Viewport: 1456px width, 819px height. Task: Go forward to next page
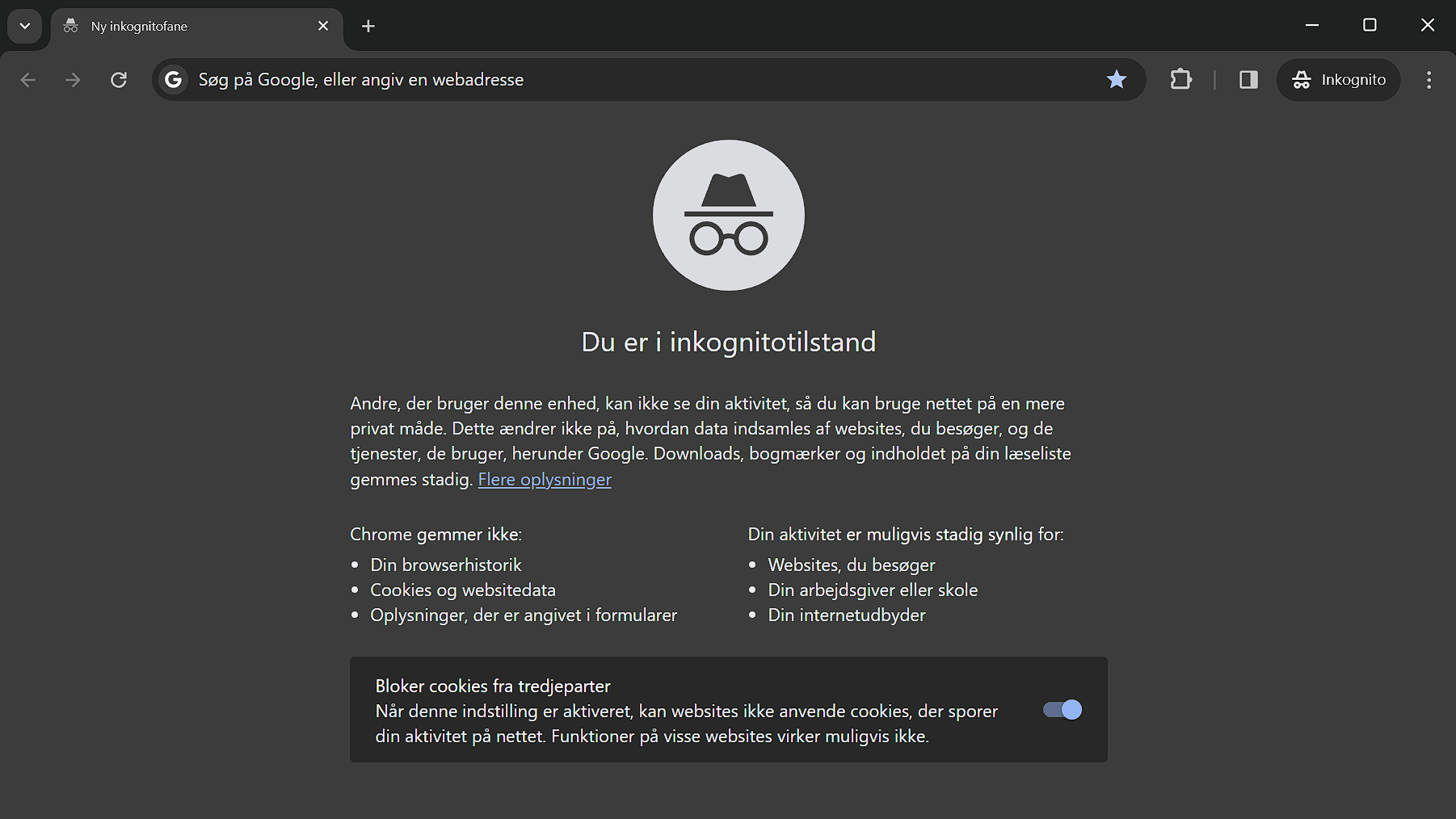click(74, 80)
